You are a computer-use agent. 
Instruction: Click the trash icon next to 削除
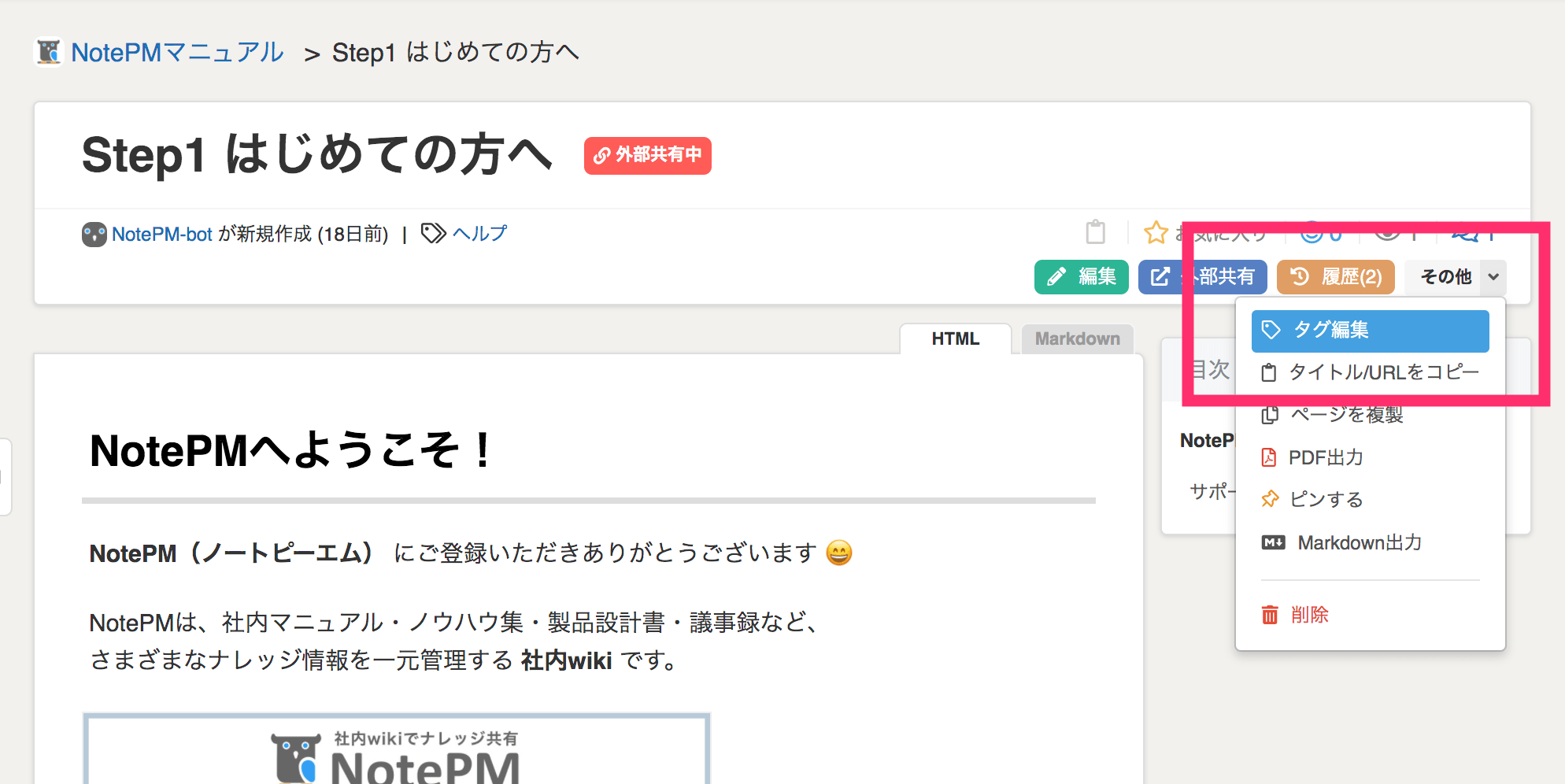click(1271, 615)
